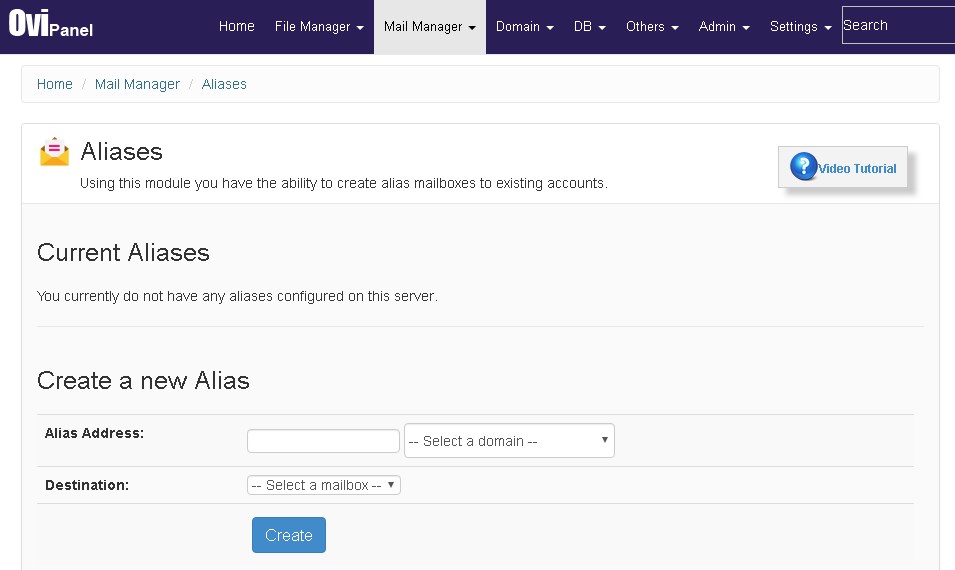Expand the File Manager menu
The height and width of the screenshot is (570, 955).
pos(319,27)
